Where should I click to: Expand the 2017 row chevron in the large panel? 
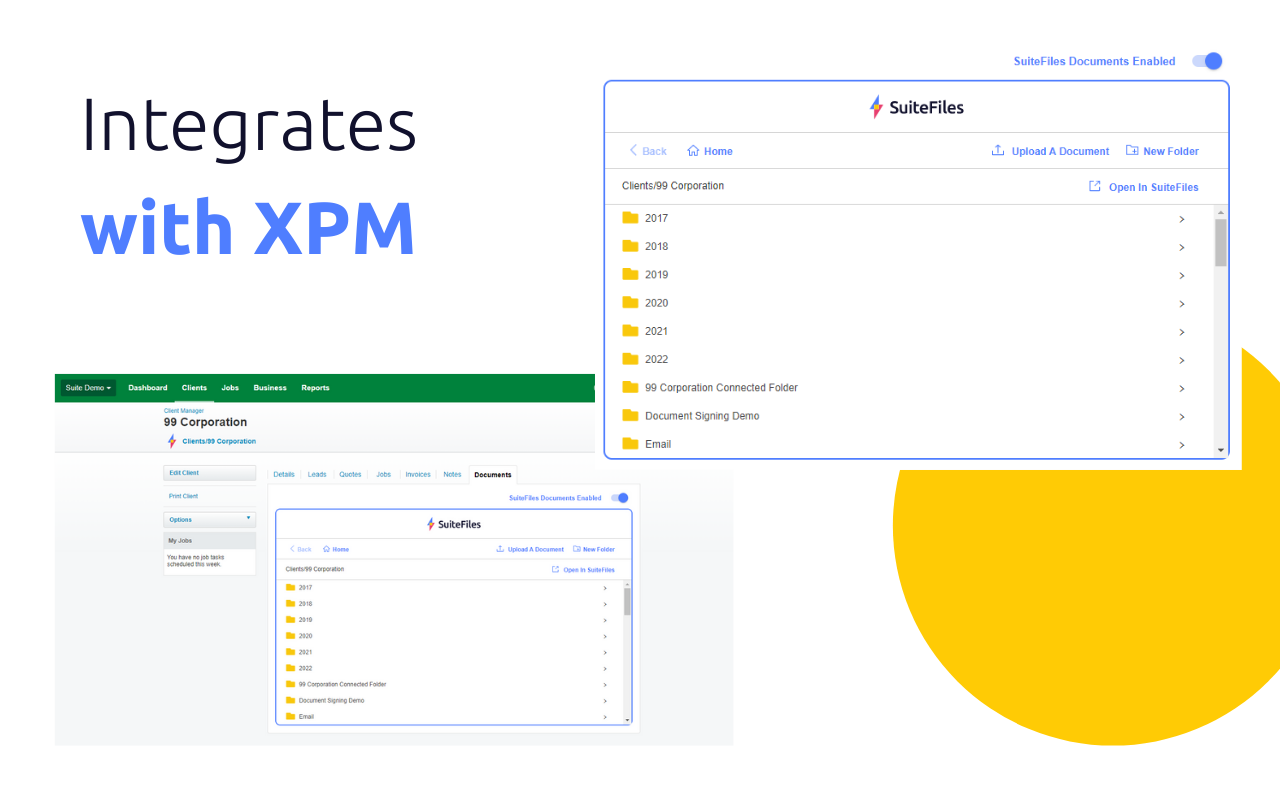click(1182, 219)
